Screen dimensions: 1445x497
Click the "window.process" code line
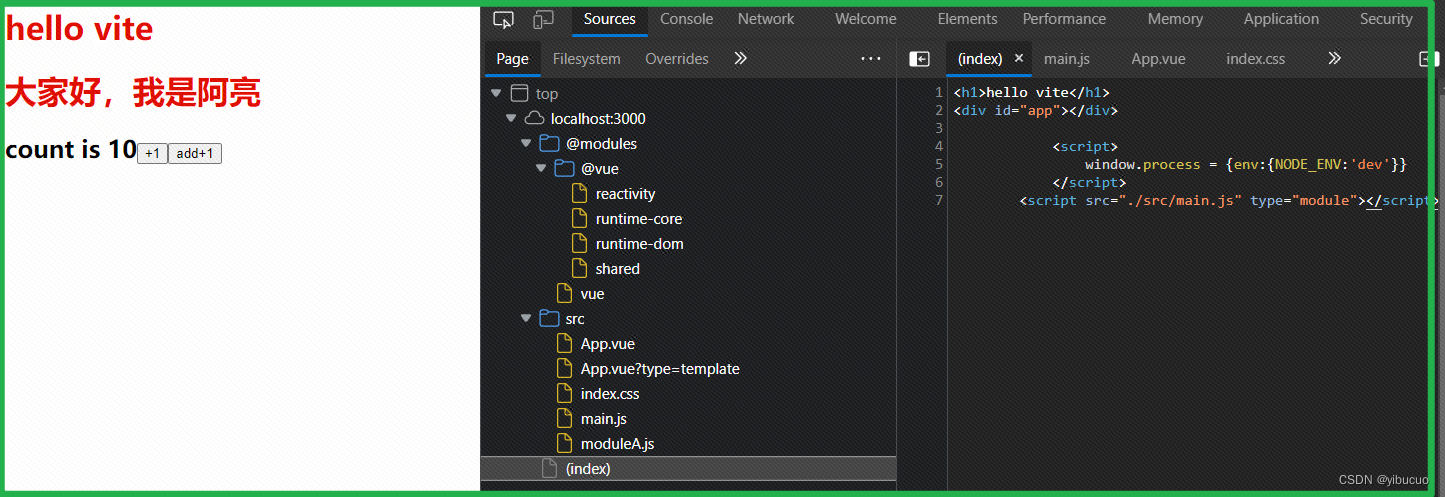point(1246,164)
